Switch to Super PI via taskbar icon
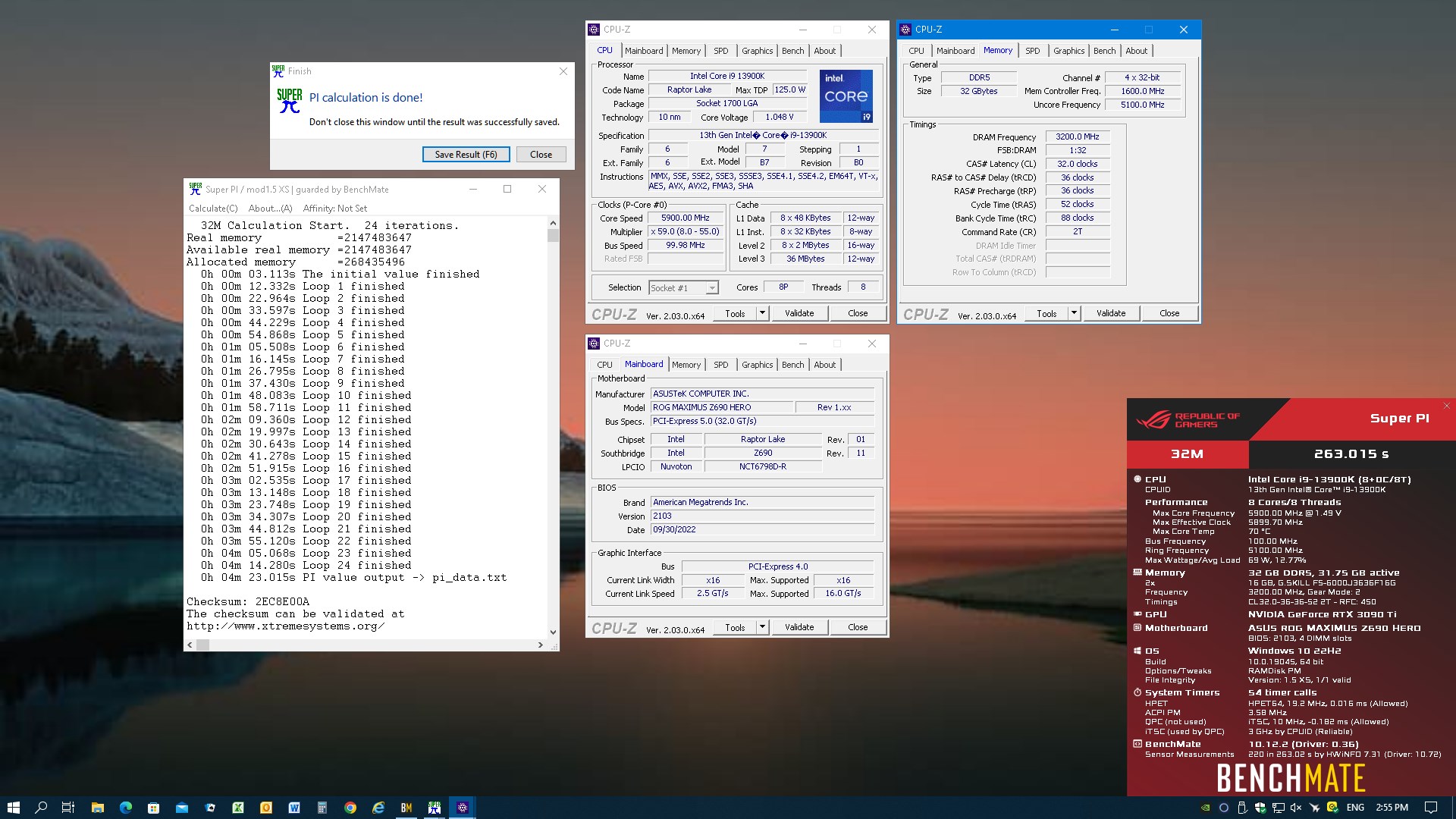 (x=435, y=808)
